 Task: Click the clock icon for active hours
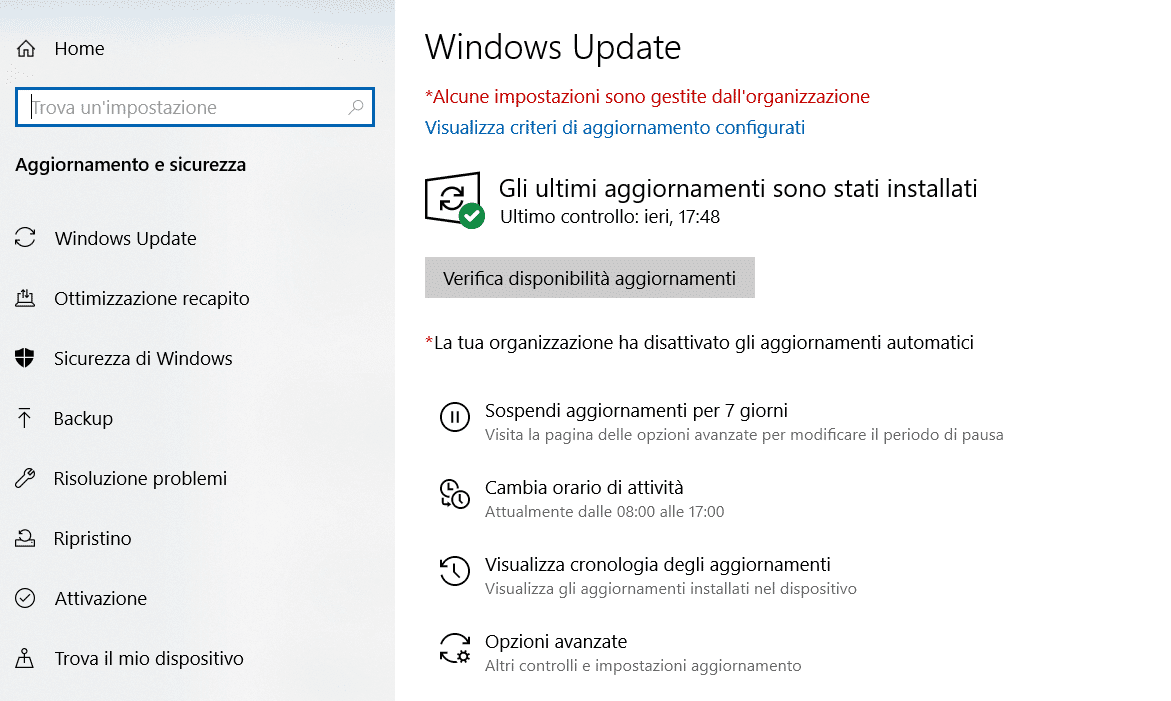click(455, 494)
